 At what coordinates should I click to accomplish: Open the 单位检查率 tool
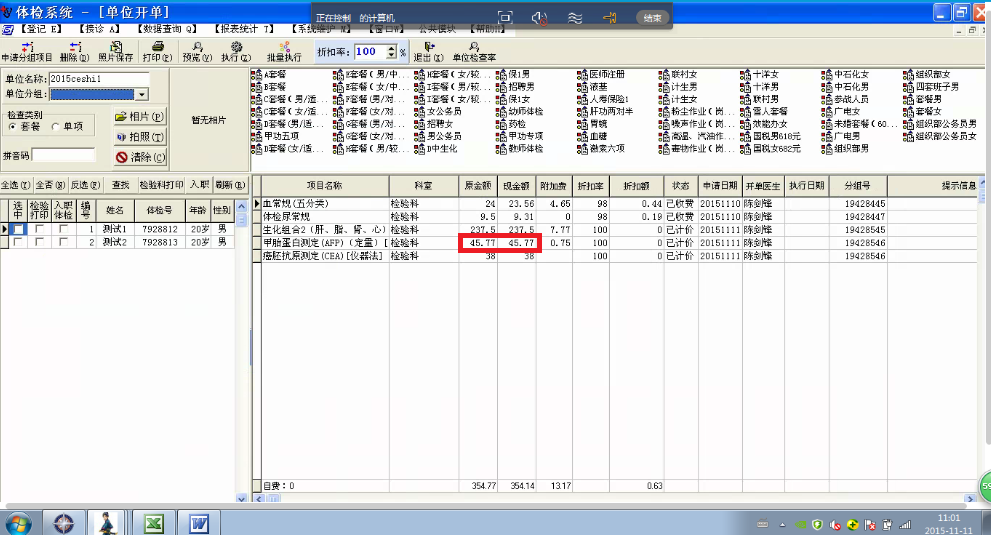[473, 46]
